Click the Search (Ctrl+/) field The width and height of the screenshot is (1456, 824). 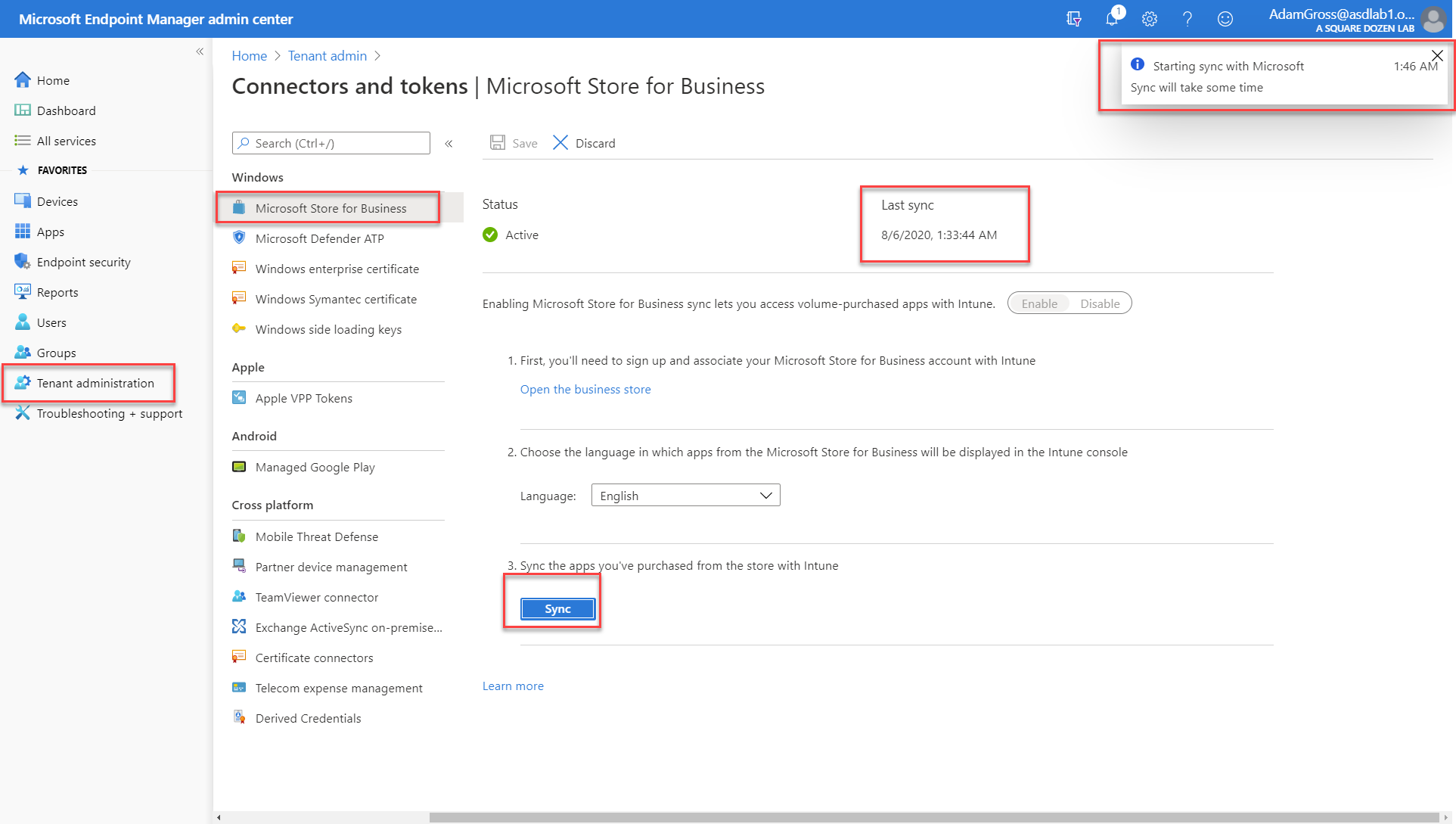click(x=331, y=143)
